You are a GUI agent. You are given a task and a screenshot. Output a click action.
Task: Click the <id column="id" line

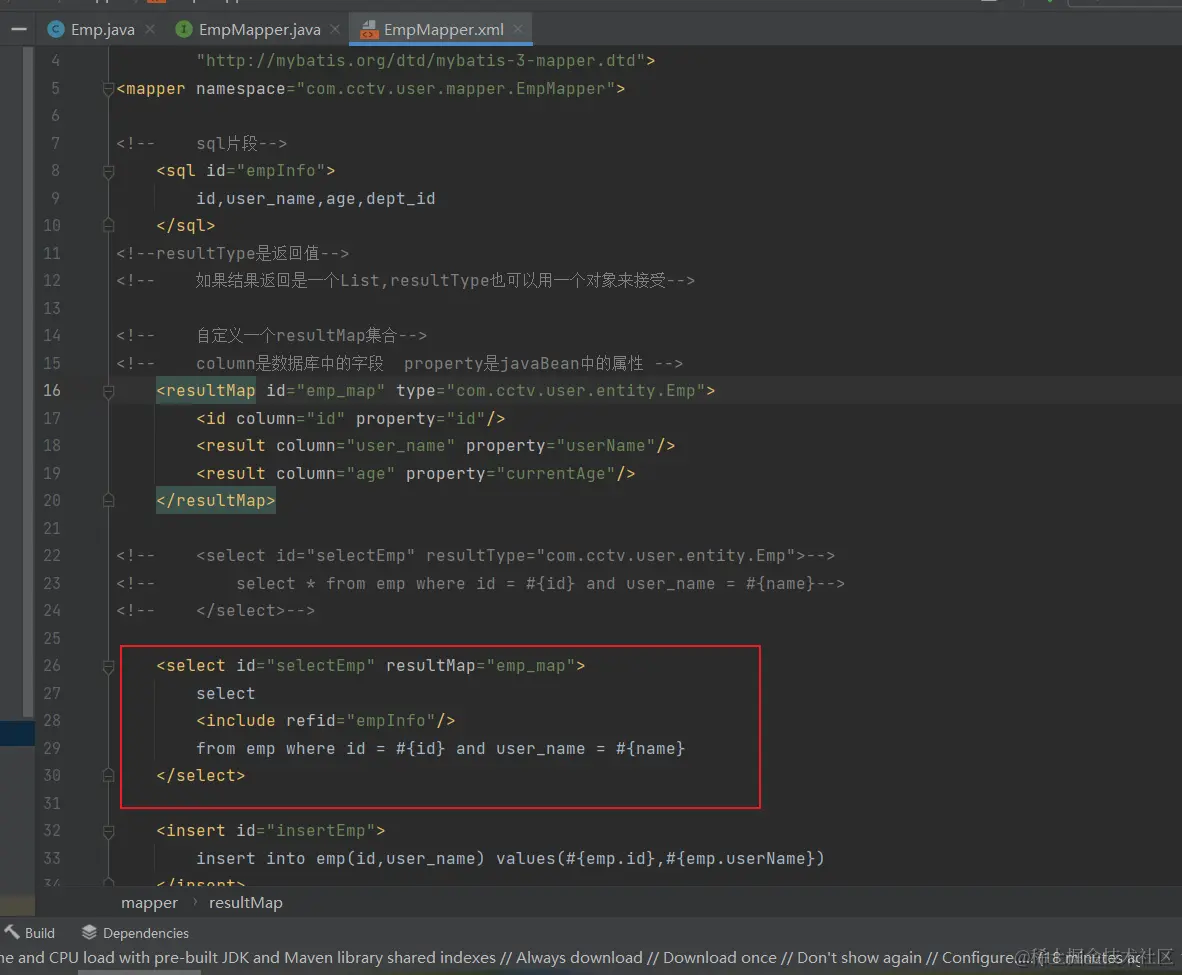coord(351,419)
